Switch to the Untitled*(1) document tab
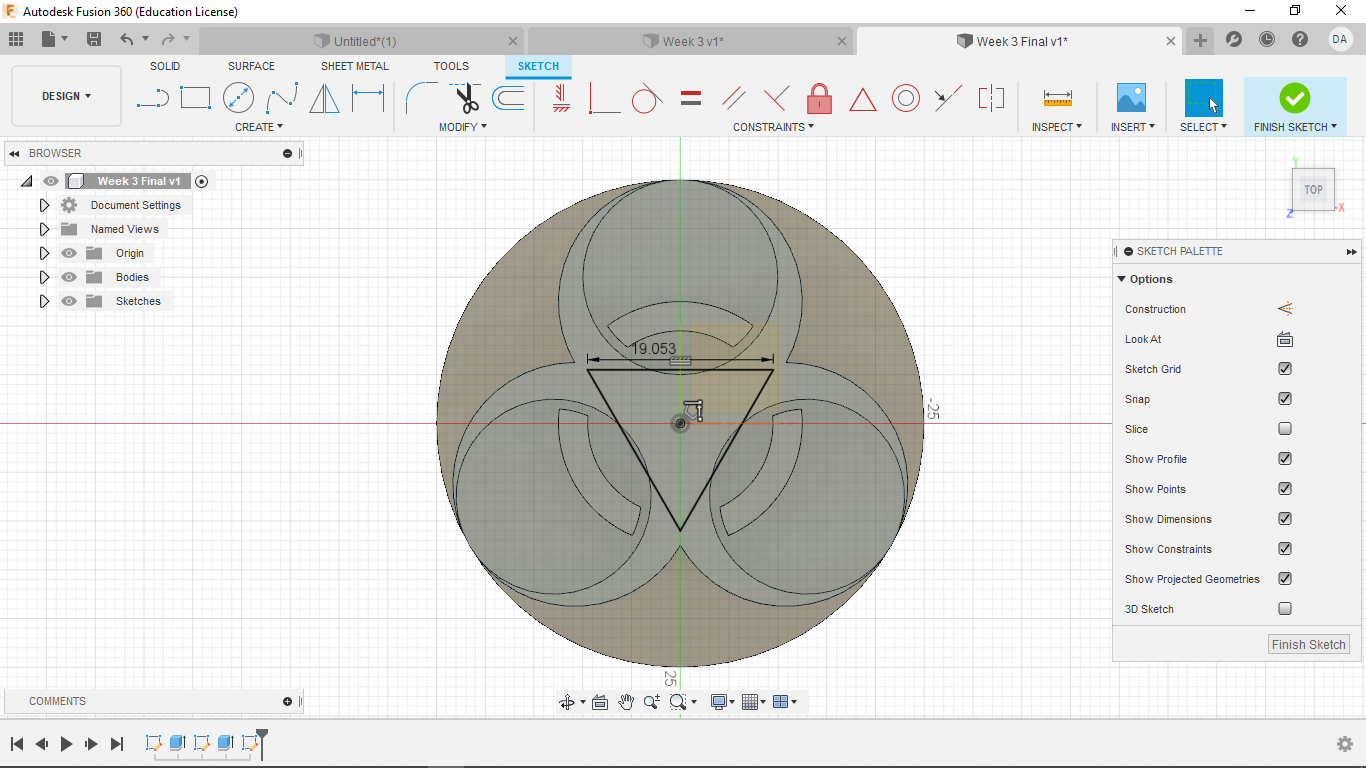Viewport: 1366px width, 768px height. point(362,41)
